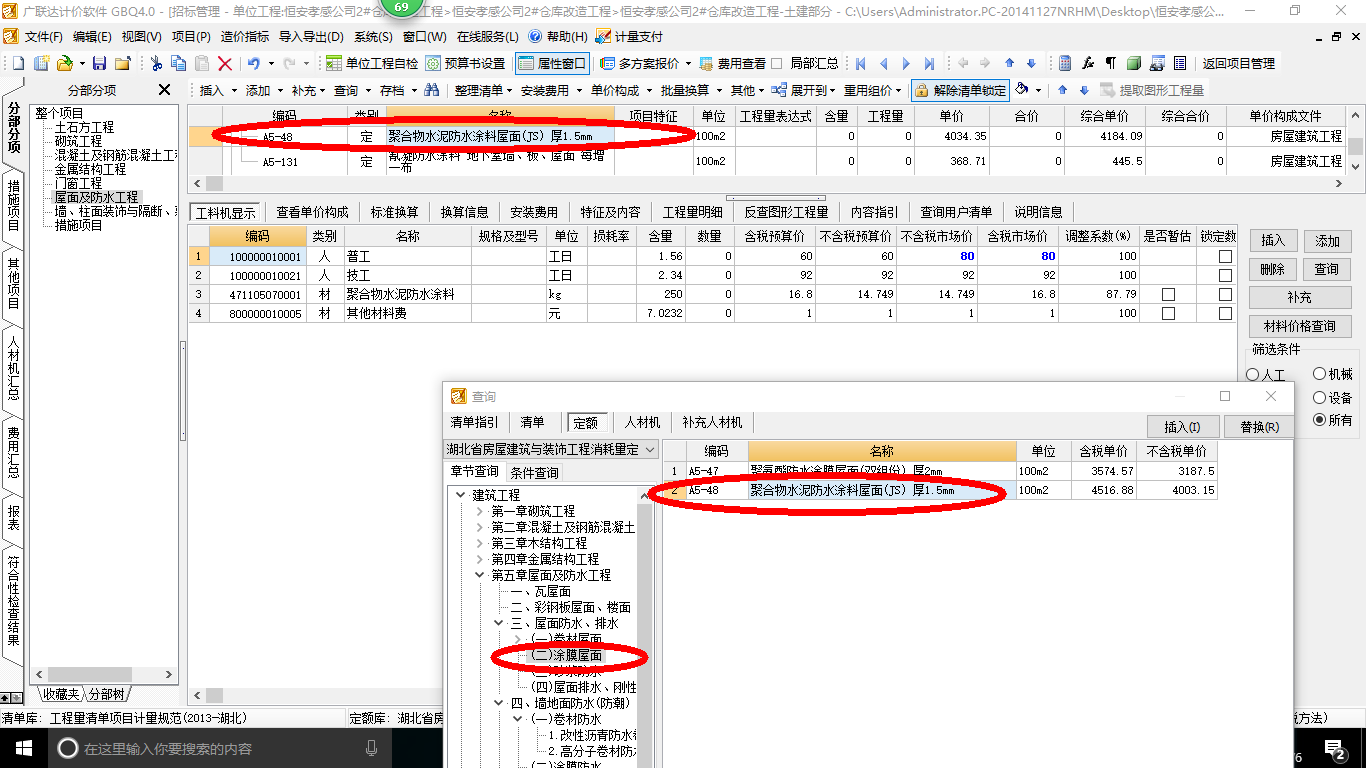The height and width of the screenshot is (768, 1366).
Task: Switch to 条件查询 tab
Action: pyautogui.click(x=534, y=472)
